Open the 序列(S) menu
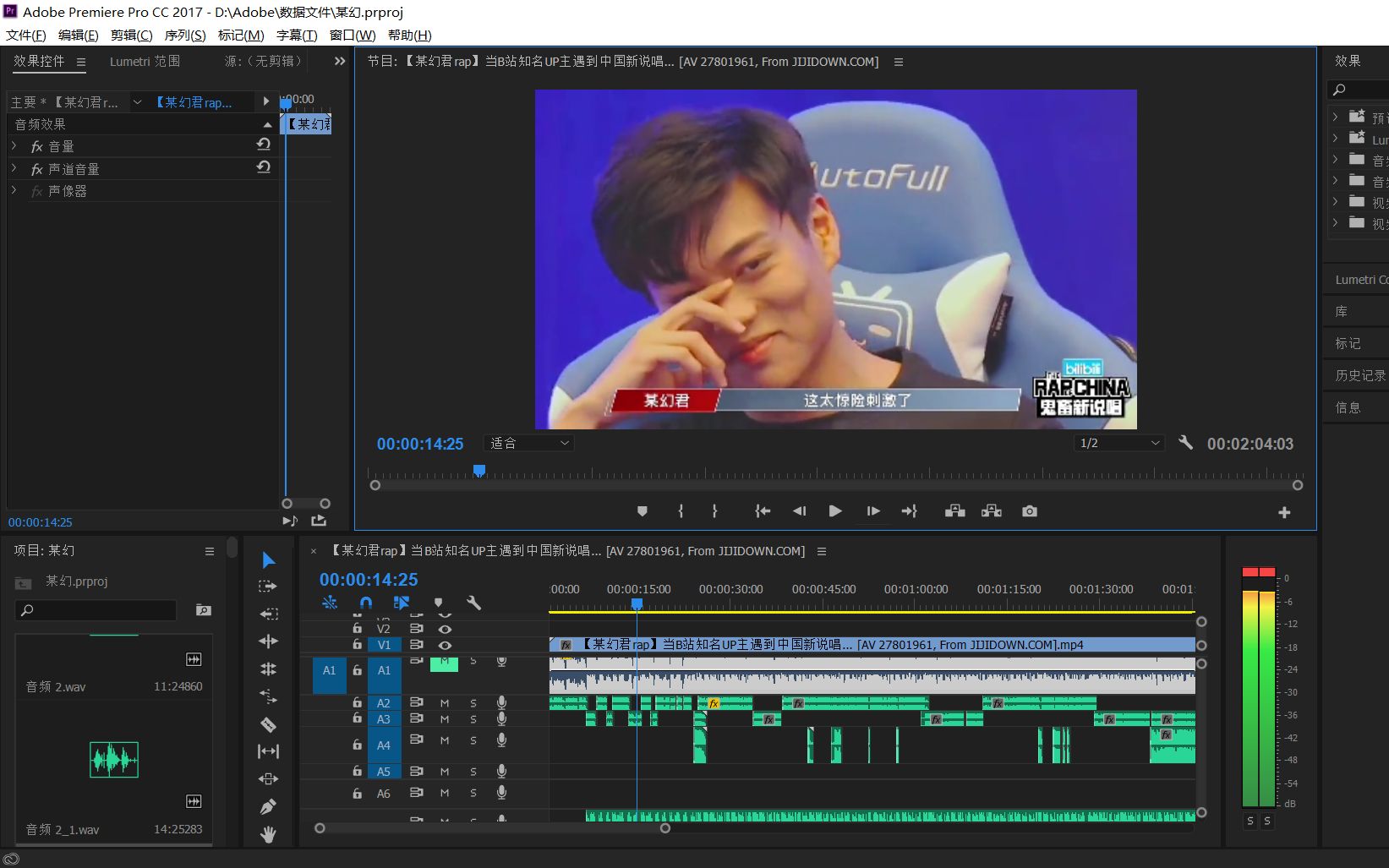This screenshot has width=1389, height=868. [x=185, y=35]
